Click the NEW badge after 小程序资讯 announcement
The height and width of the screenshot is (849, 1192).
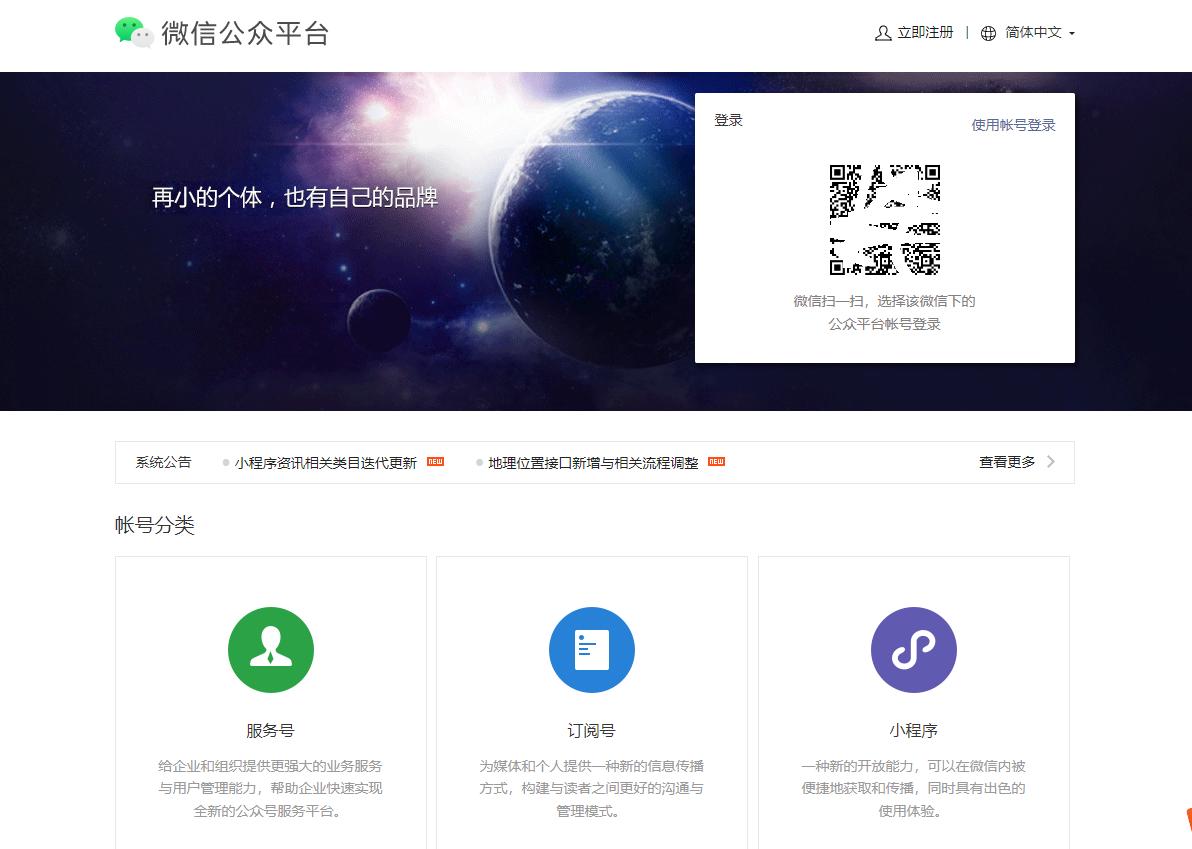tap(434, 462)
